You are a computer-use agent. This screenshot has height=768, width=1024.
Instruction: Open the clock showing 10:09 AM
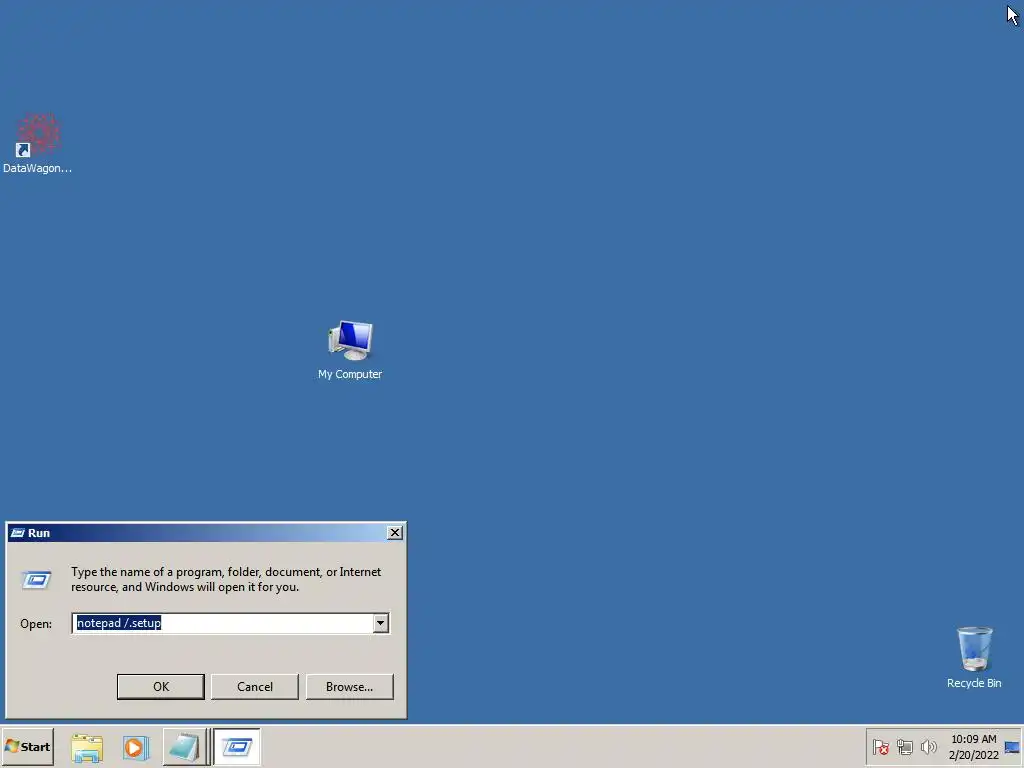tap(974, 746)
